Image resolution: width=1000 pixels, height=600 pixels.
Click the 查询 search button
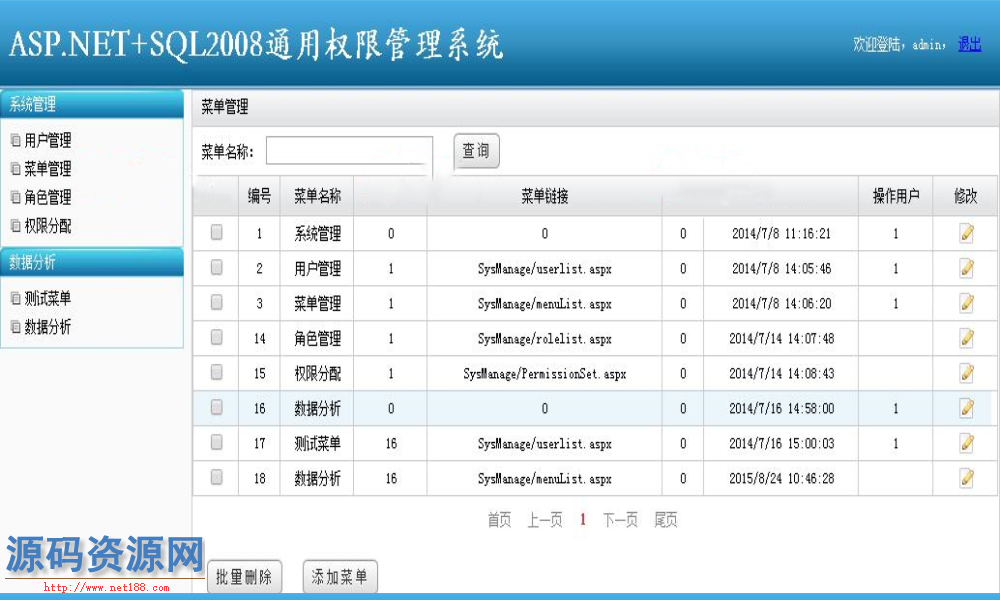pyautogui.click(x=476, y=151)
